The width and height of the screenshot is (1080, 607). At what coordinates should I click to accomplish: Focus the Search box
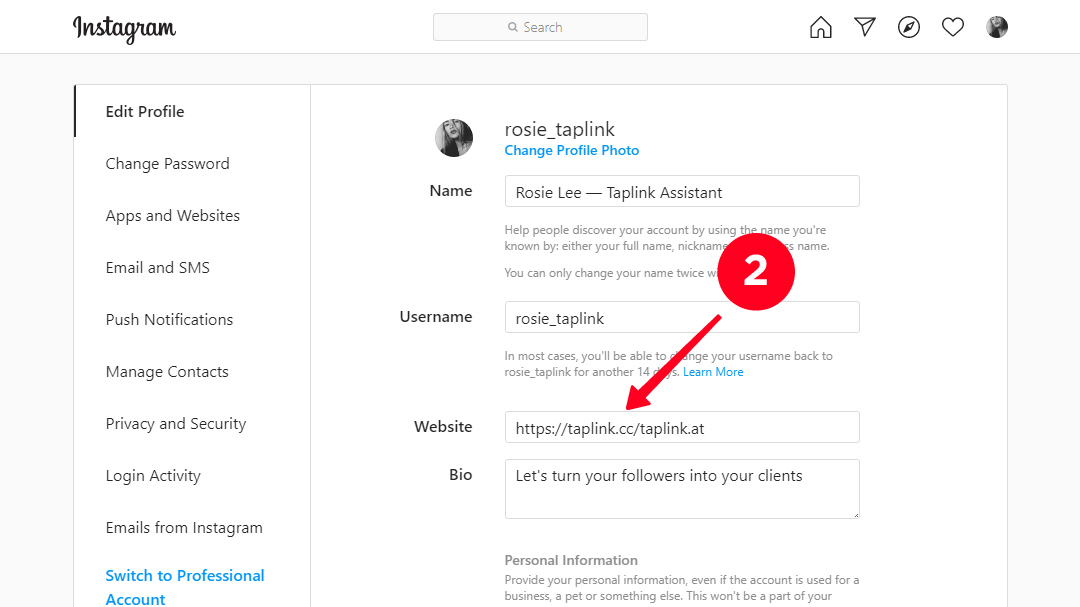click(540, 27)
